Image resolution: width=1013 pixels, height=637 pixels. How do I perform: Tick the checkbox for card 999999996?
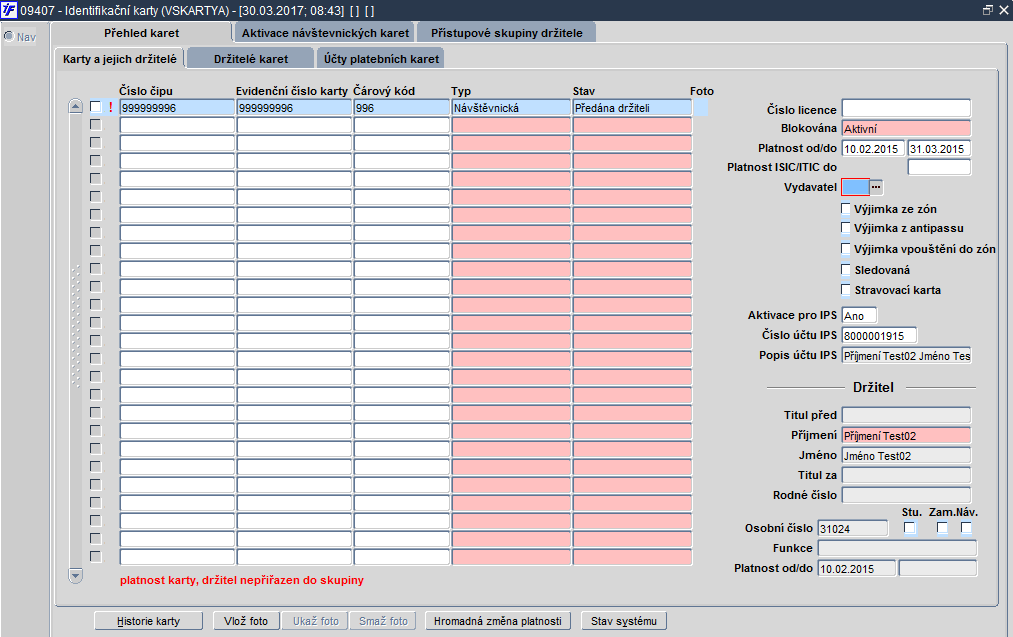[96, 107]
